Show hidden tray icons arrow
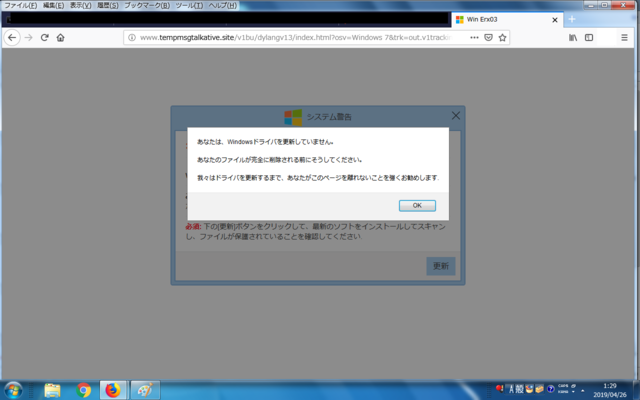 (582, 391)
